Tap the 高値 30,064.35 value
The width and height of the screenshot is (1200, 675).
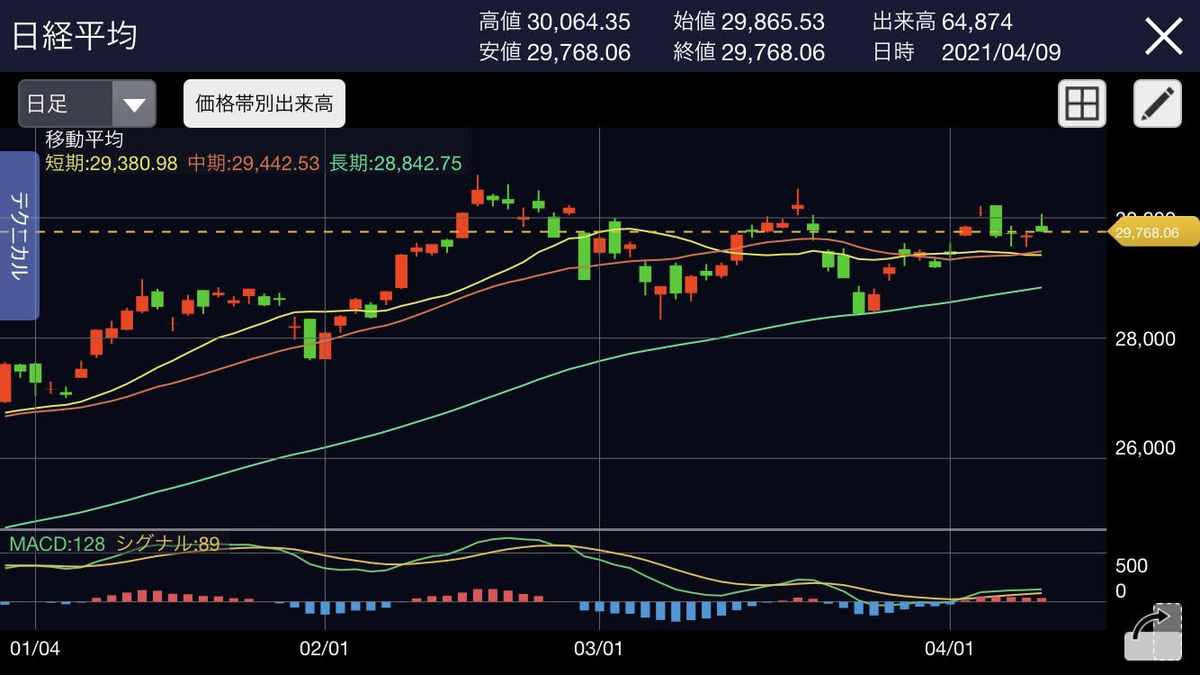pyautogui.click(x=555, y=21)
